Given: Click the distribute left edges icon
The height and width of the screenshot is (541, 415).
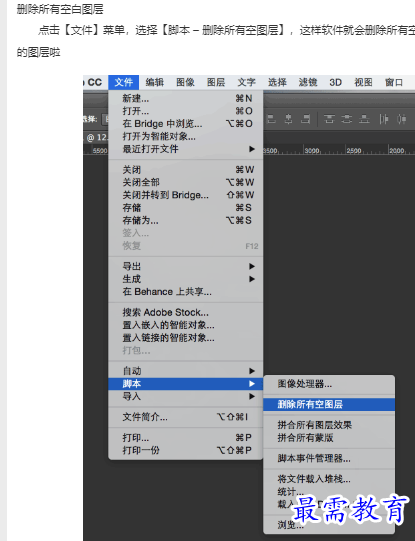Looking at the screenshot, I should tap(384, 119).
